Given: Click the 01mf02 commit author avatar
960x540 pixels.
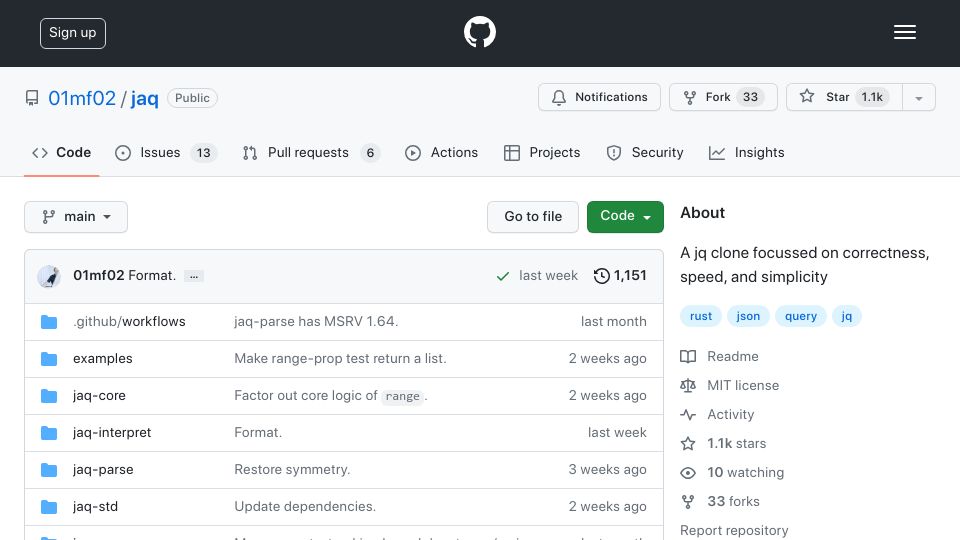Looking at the screenshot, I should (49, 276).
